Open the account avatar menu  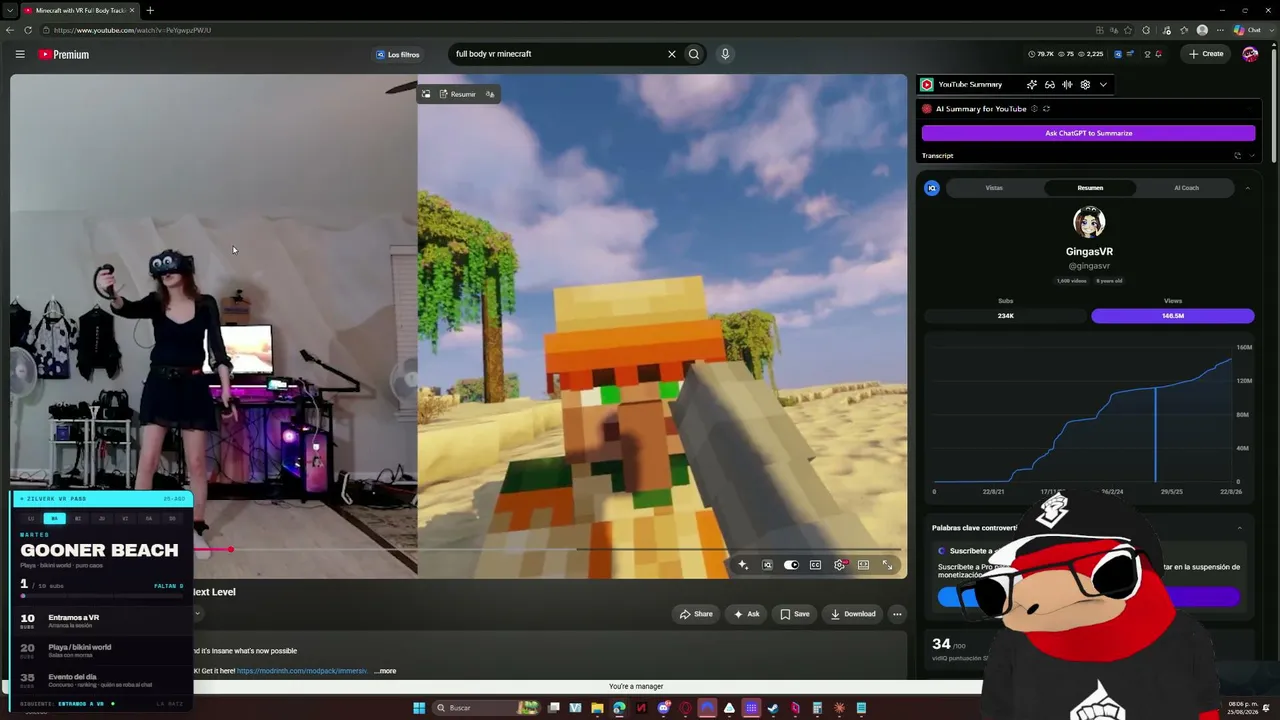(x=1250, y=54)
